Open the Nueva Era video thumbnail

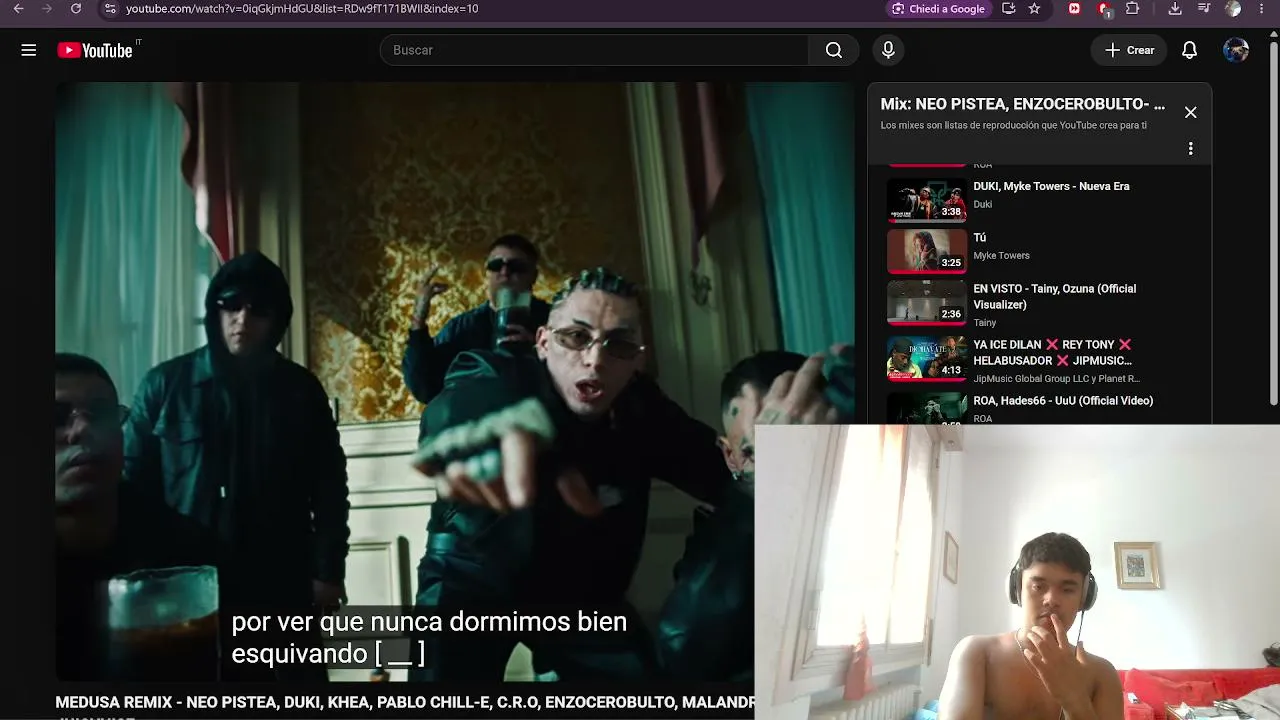[x=927, y=200]
